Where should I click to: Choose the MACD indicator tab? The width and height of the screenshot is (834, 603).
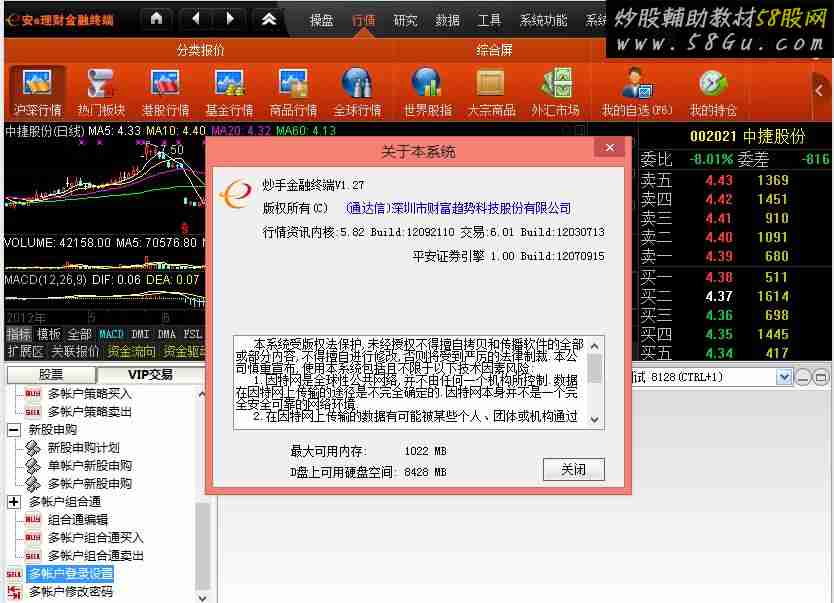pos(111,334)
